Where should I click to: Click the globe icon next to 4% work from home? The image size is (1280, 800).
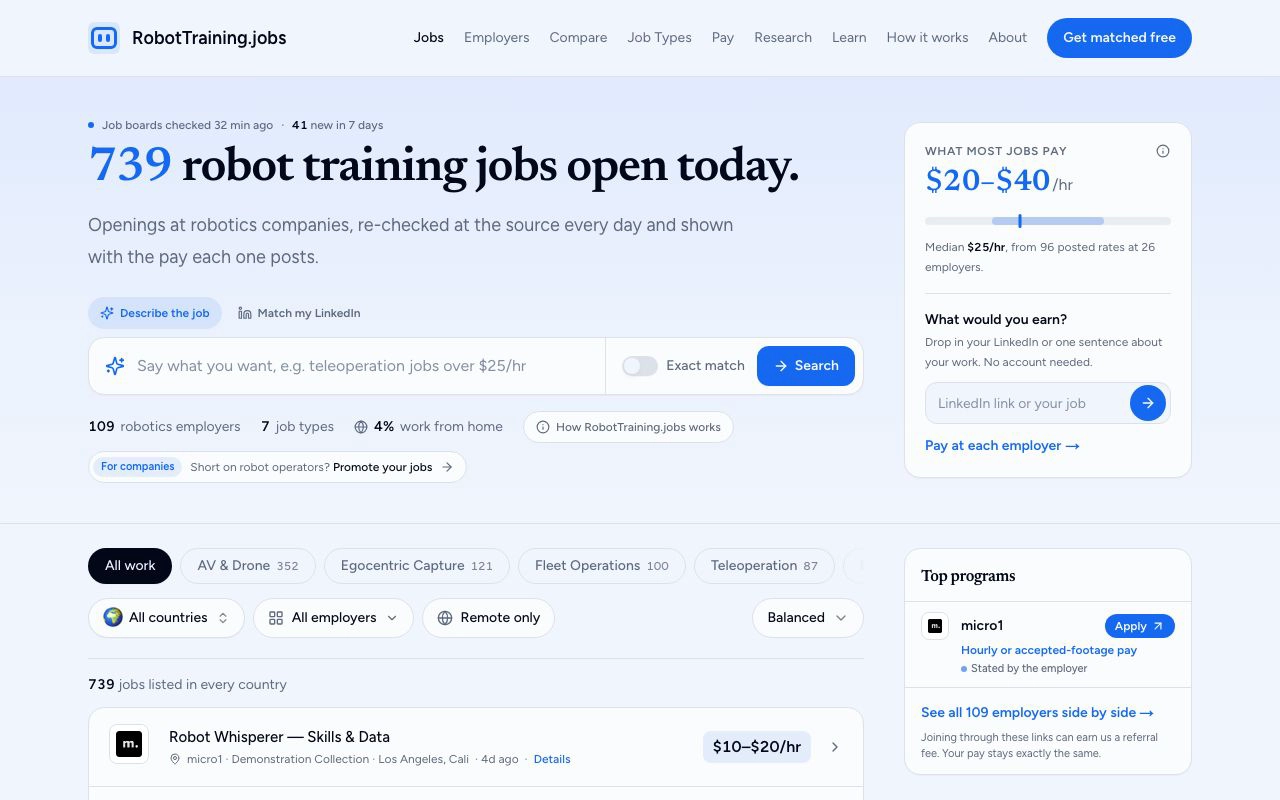pyautogui.click(x=361, y=427)
